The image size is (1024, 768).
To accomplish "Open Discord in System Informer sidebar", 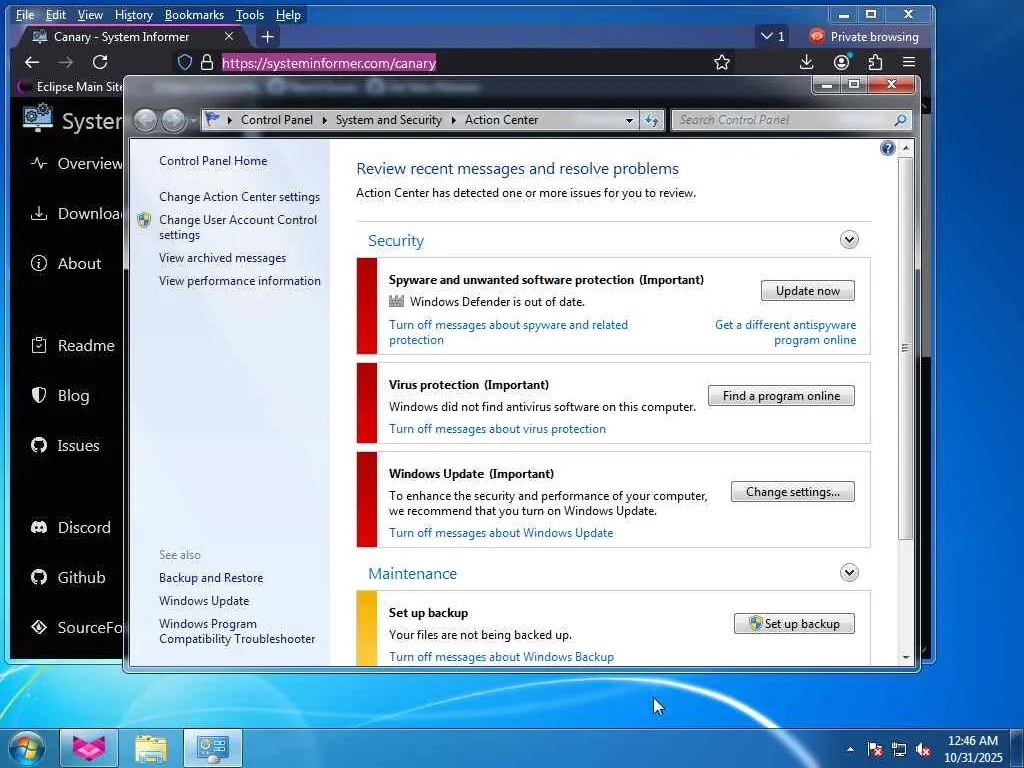I will [x=71, y=527].
